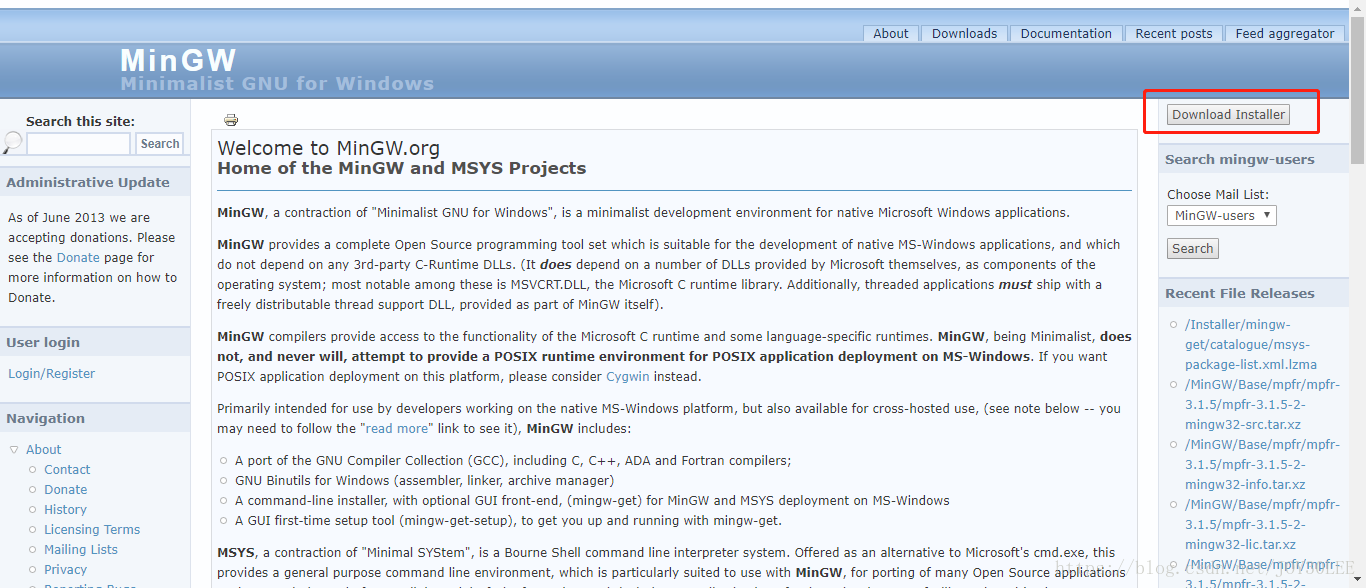The height and width of the screenshot is (588, 1366).
Task: Open the mpfr-3.1.5-2-mingw32-lic.tar.xz link
Action: point(1262,524)
